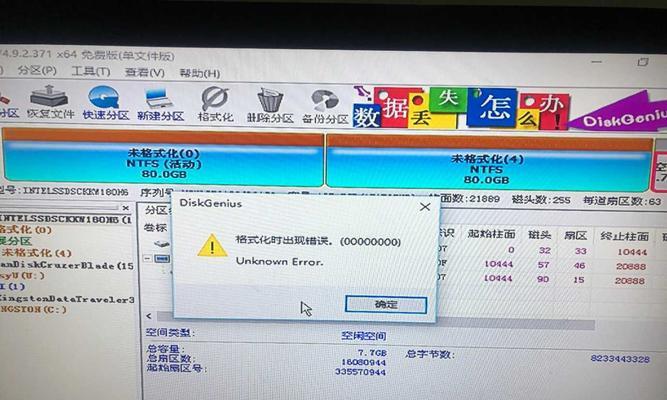
Task: Click the 恢复文件 toolbar icon
Action: pyautogui.click(x=50, y=102)
